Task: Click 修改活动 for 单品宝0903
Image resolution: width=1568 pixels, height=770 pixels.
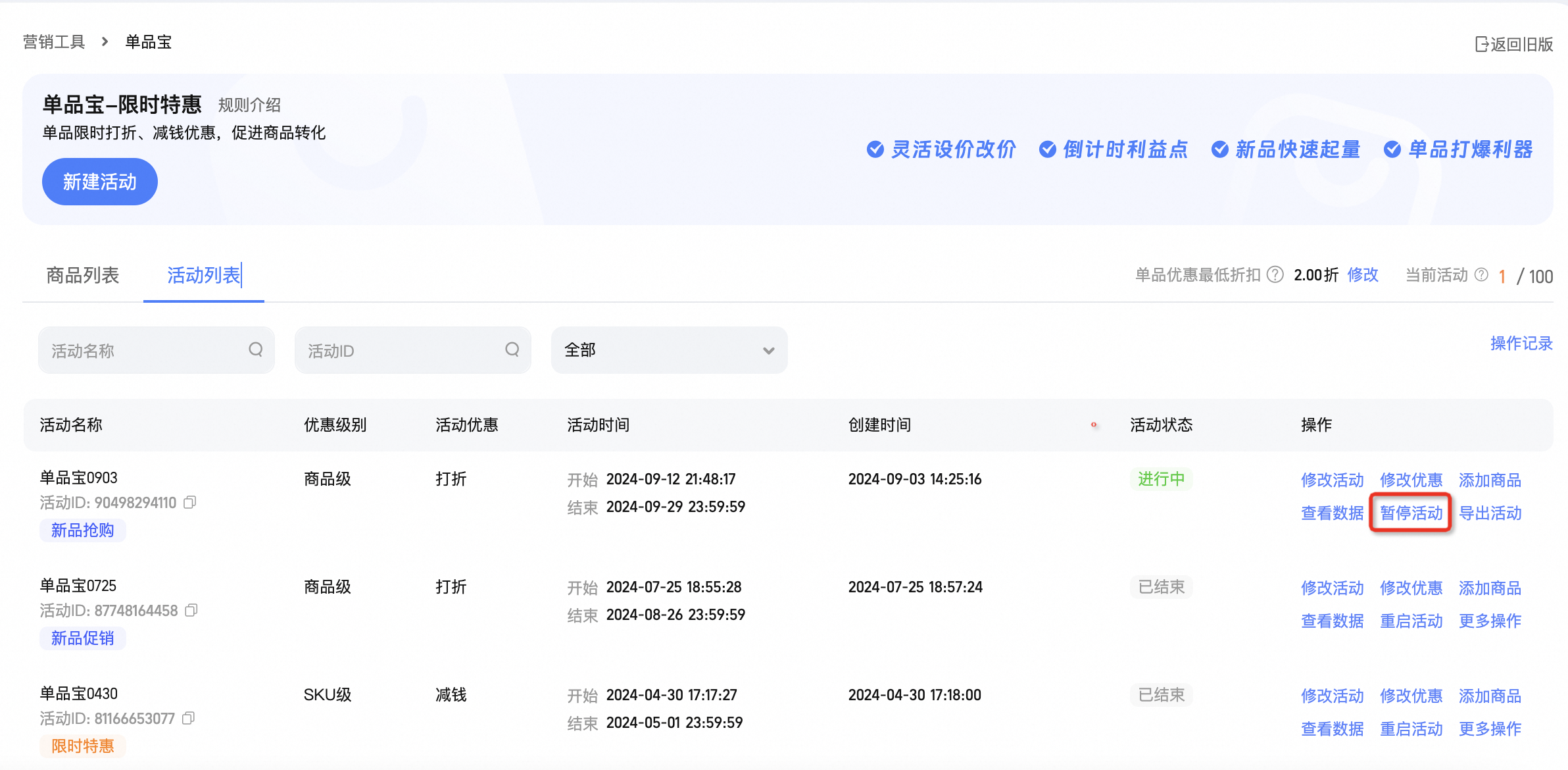Action: tap(1333, 480)
